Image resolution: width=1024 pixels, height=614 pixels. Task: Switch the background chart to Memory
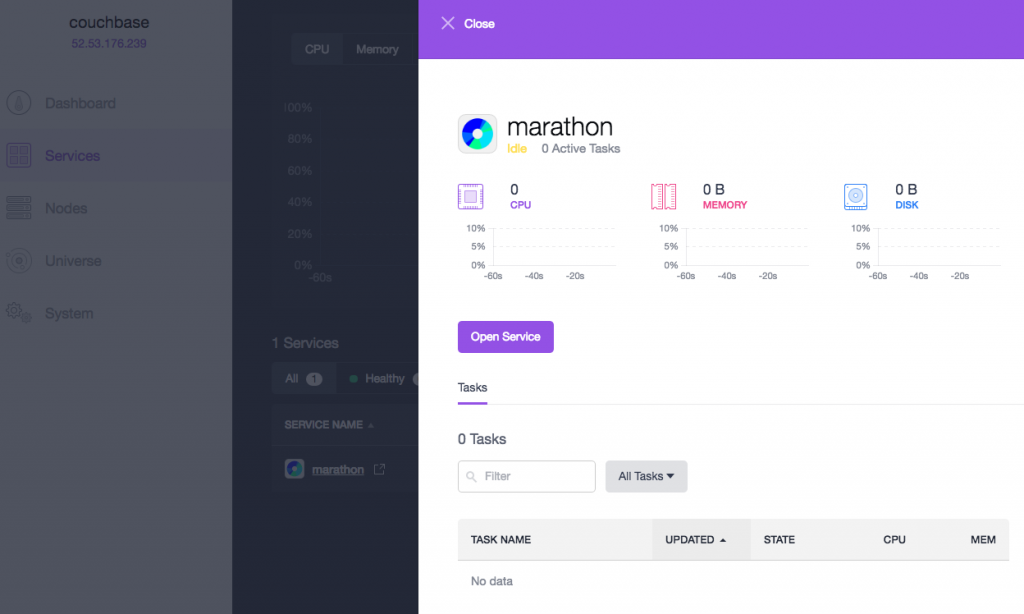pyautogui.click(x=377, y=49)
